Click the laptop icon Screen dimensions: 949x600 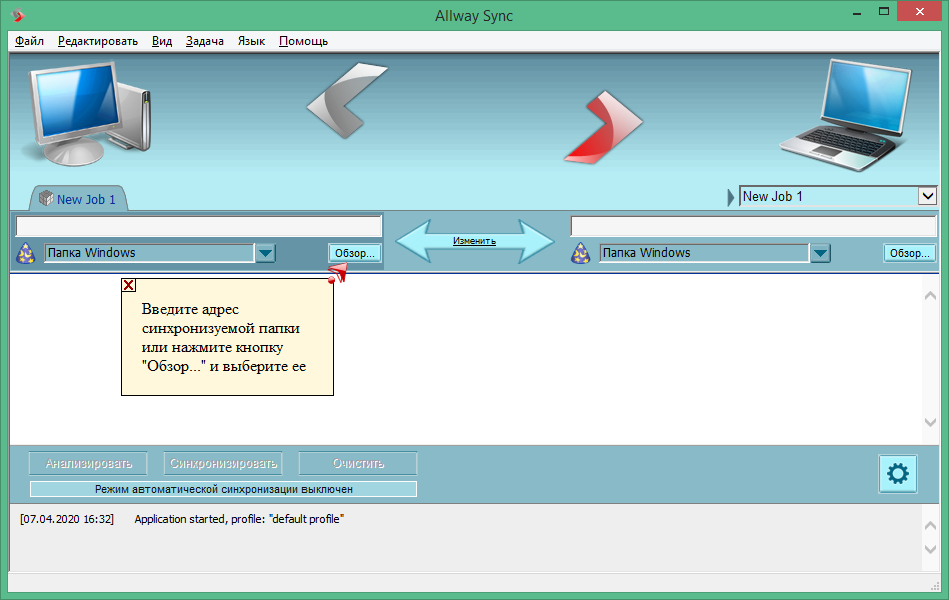click(846, 115)
